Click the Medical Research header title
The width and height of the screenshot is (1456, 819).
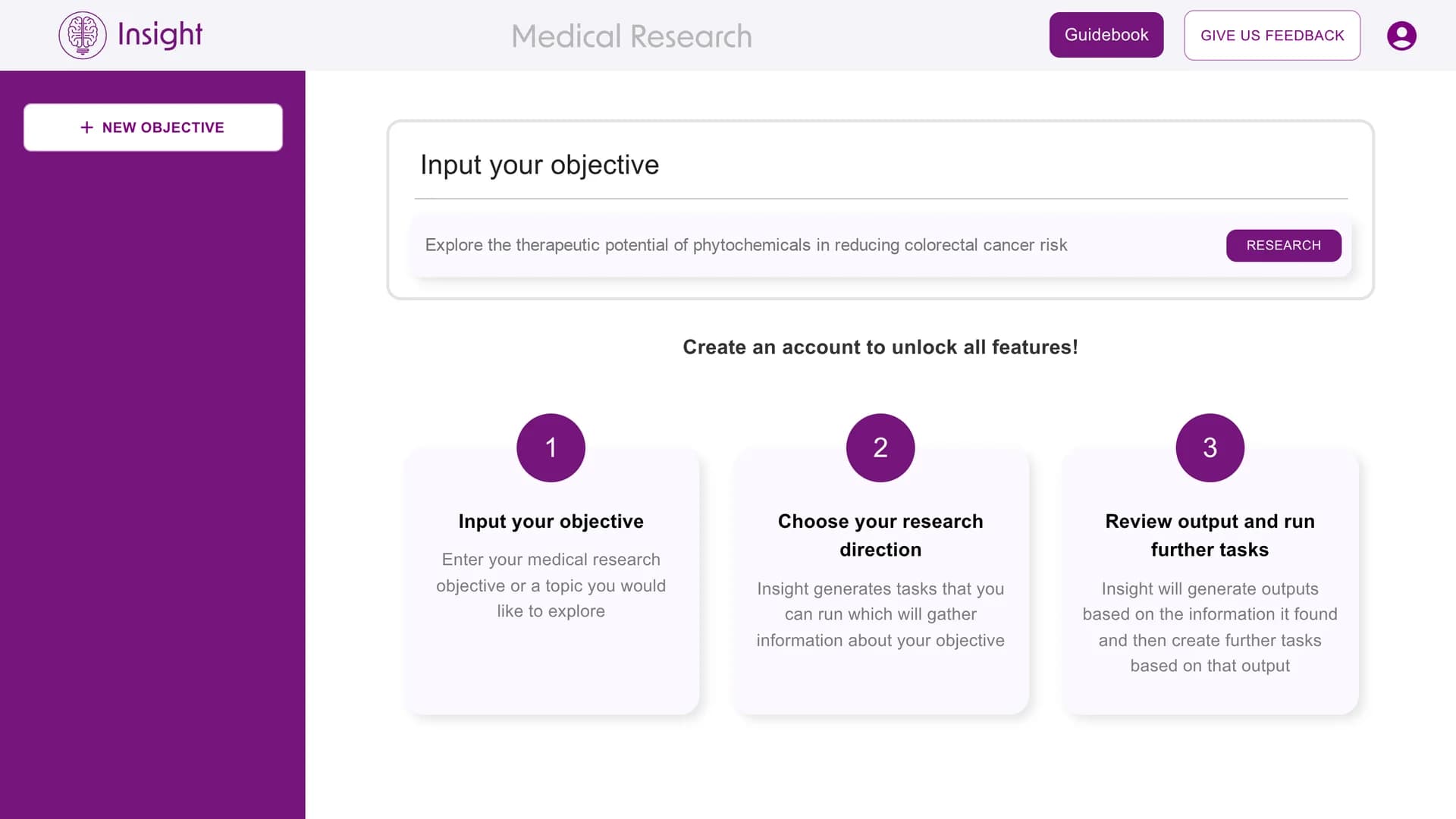pos(632,36)
